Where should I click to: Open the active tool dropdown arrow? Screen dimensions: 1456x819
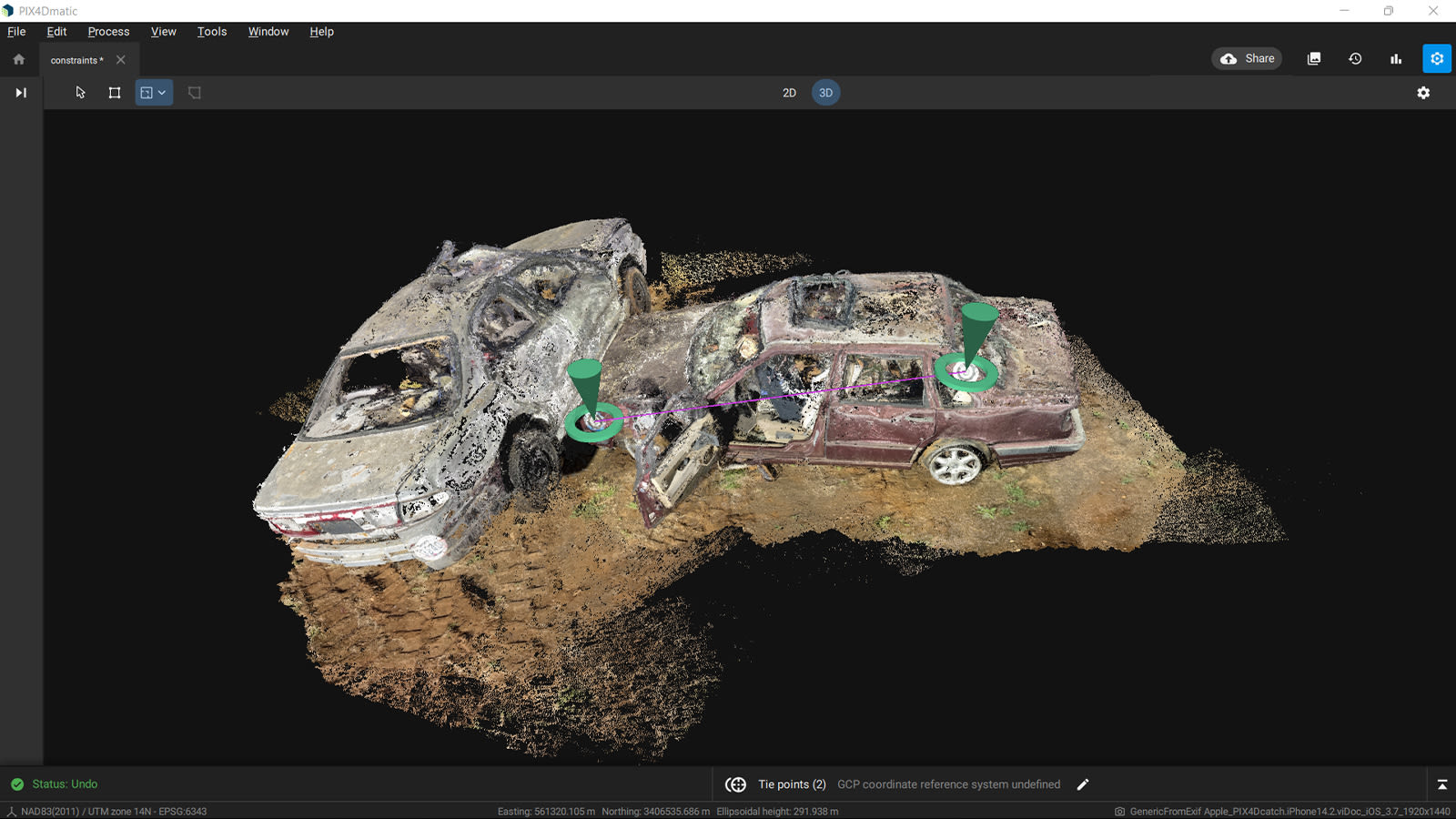click(x=162, y=92)
